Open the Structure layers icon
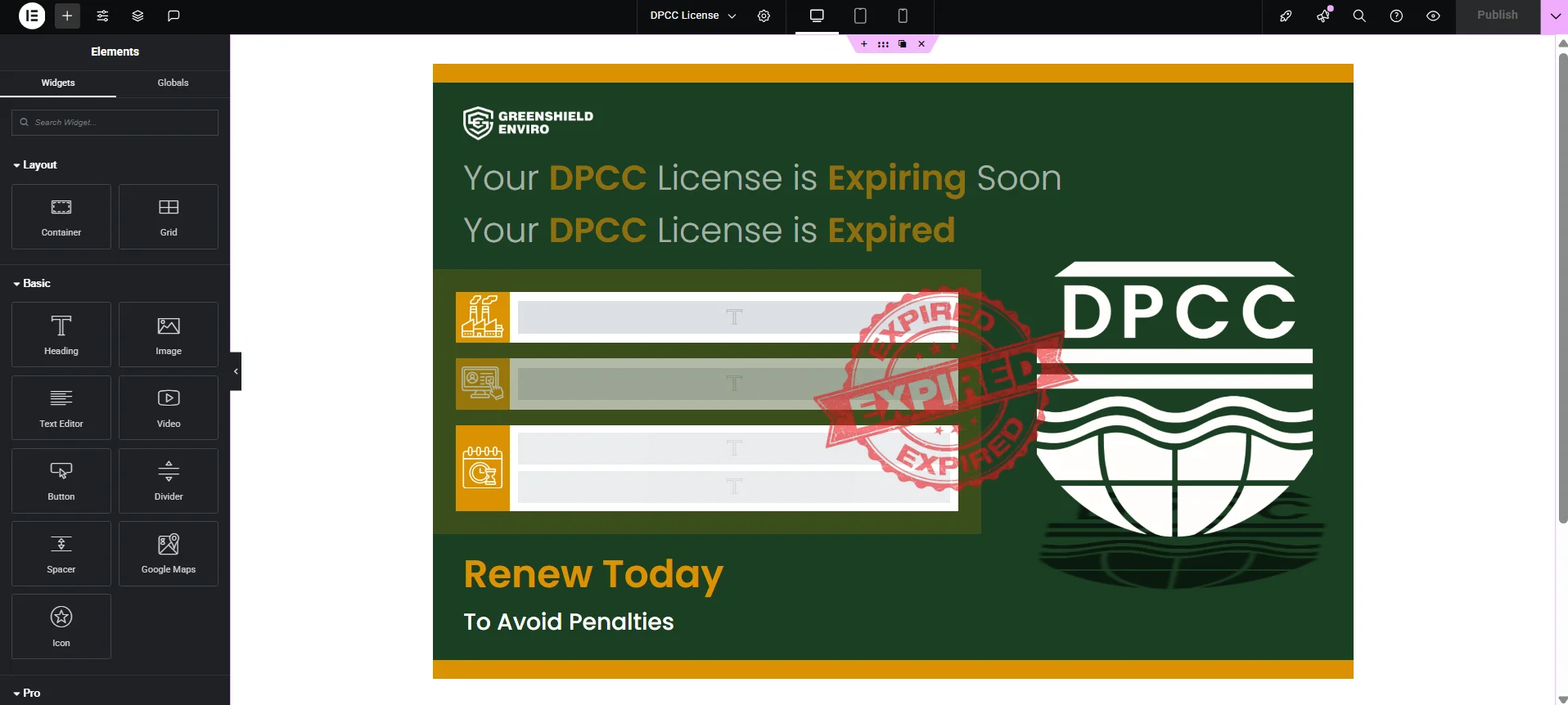 pos(137,16)
